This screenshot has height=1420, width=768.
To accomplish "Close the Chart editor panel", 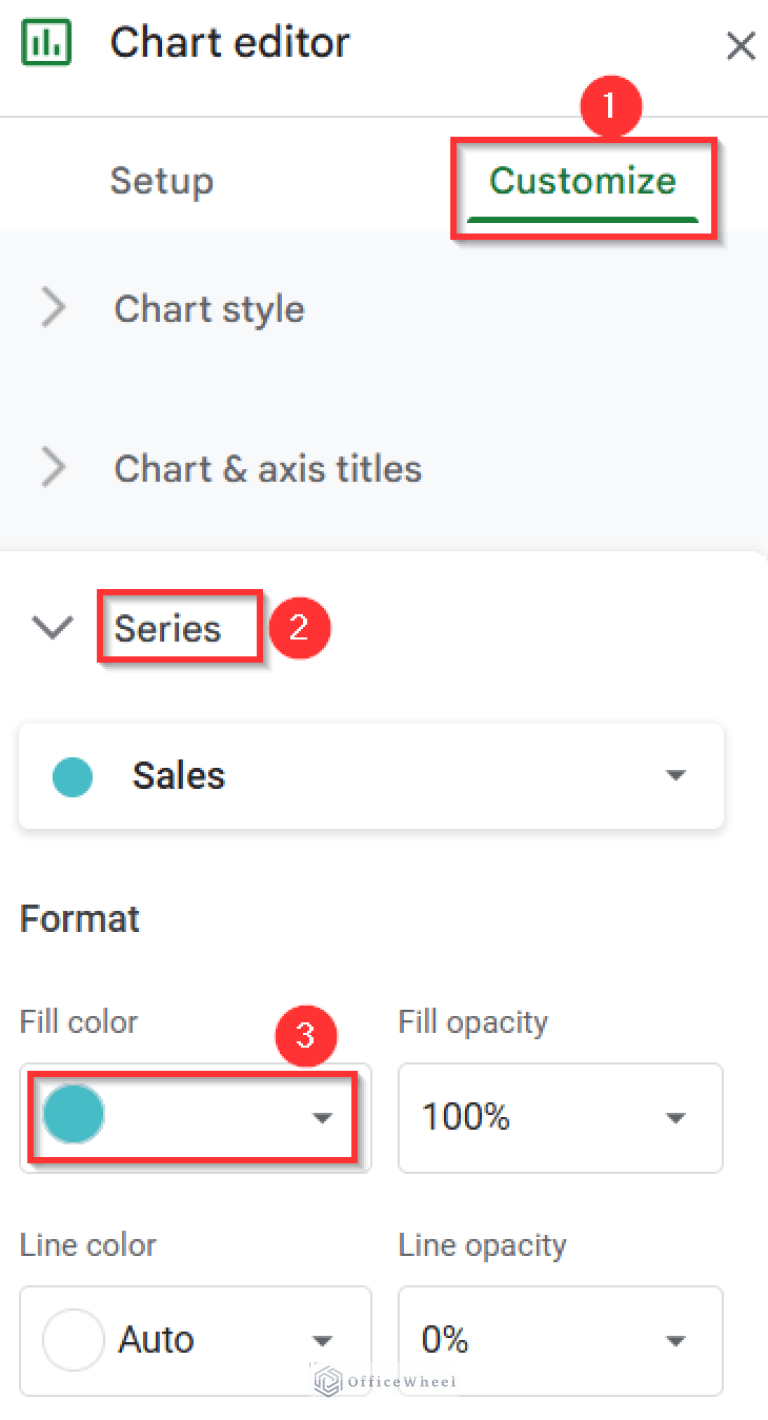I will [x=741, y=45].
